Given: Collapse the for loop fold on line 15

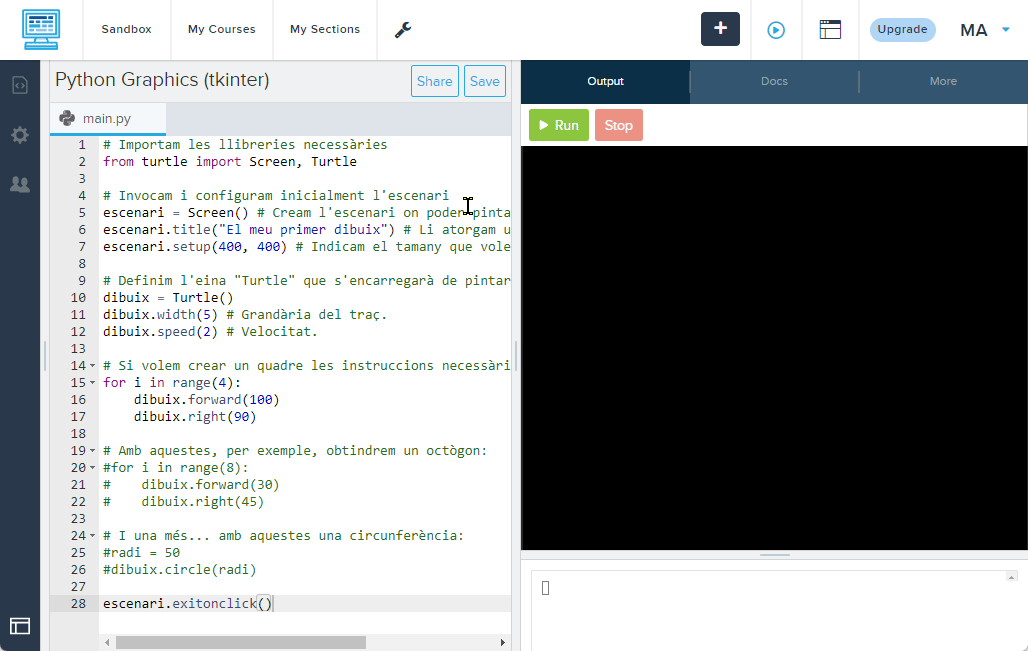Looking at the screenshot, I should (92, 383).
